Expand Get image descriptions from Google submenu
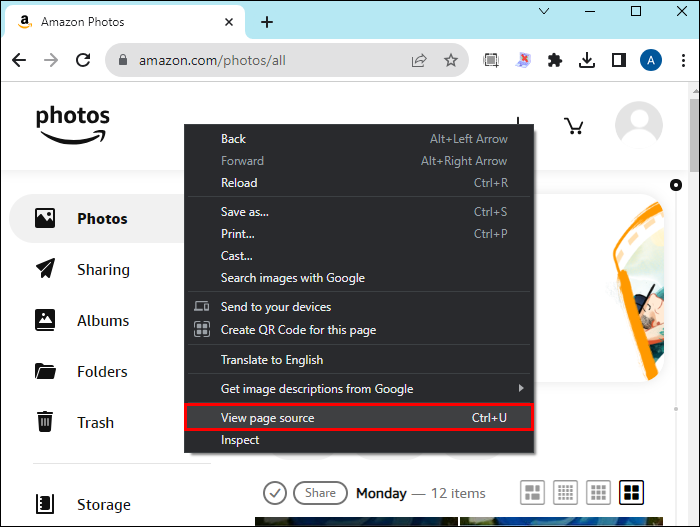Image resolution: width=700 pixels, height=527 pixels. [x=359, y=389]
